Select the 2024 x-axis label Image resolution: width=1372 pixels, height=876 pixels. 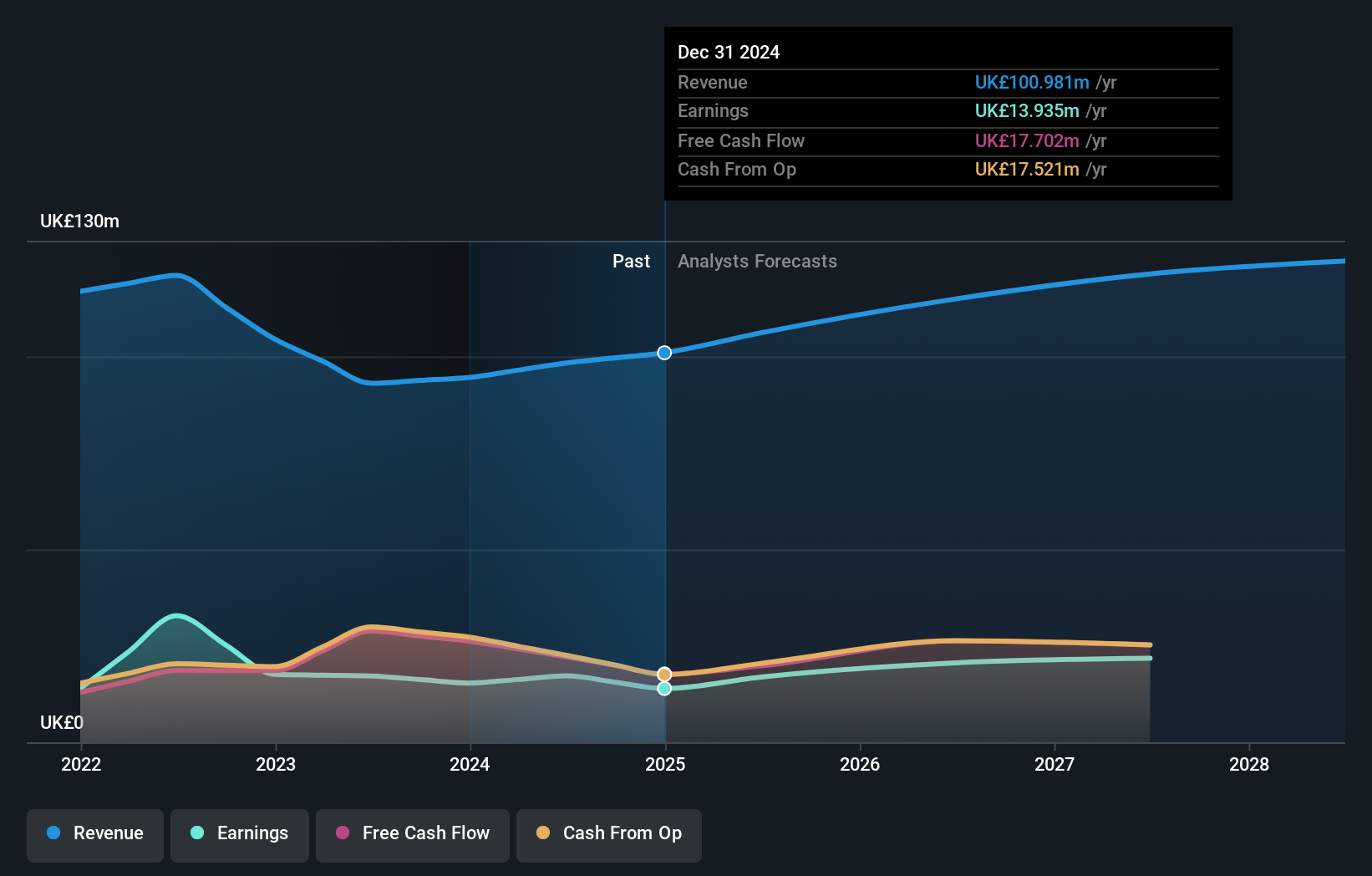470,764
